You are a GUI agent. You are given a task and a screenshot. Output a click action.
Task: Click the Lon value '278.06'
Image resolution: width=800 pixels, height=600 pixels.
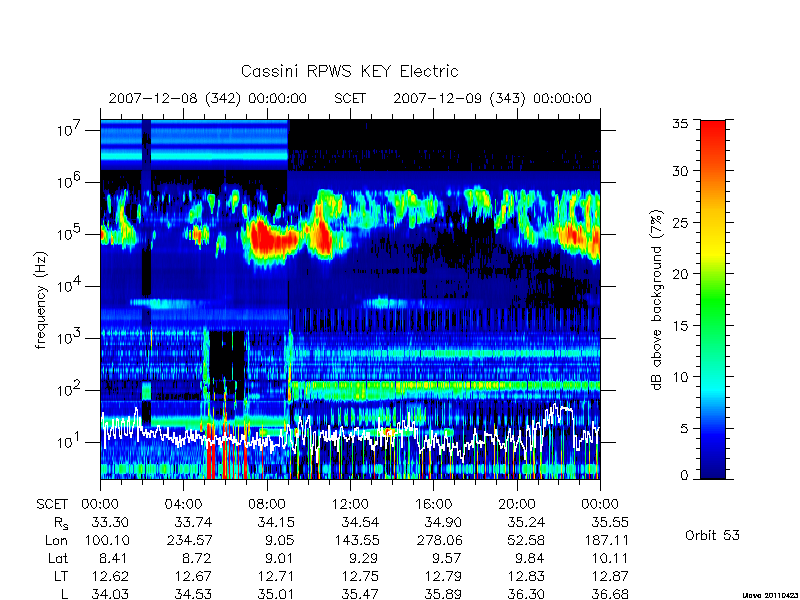point(439,540)
